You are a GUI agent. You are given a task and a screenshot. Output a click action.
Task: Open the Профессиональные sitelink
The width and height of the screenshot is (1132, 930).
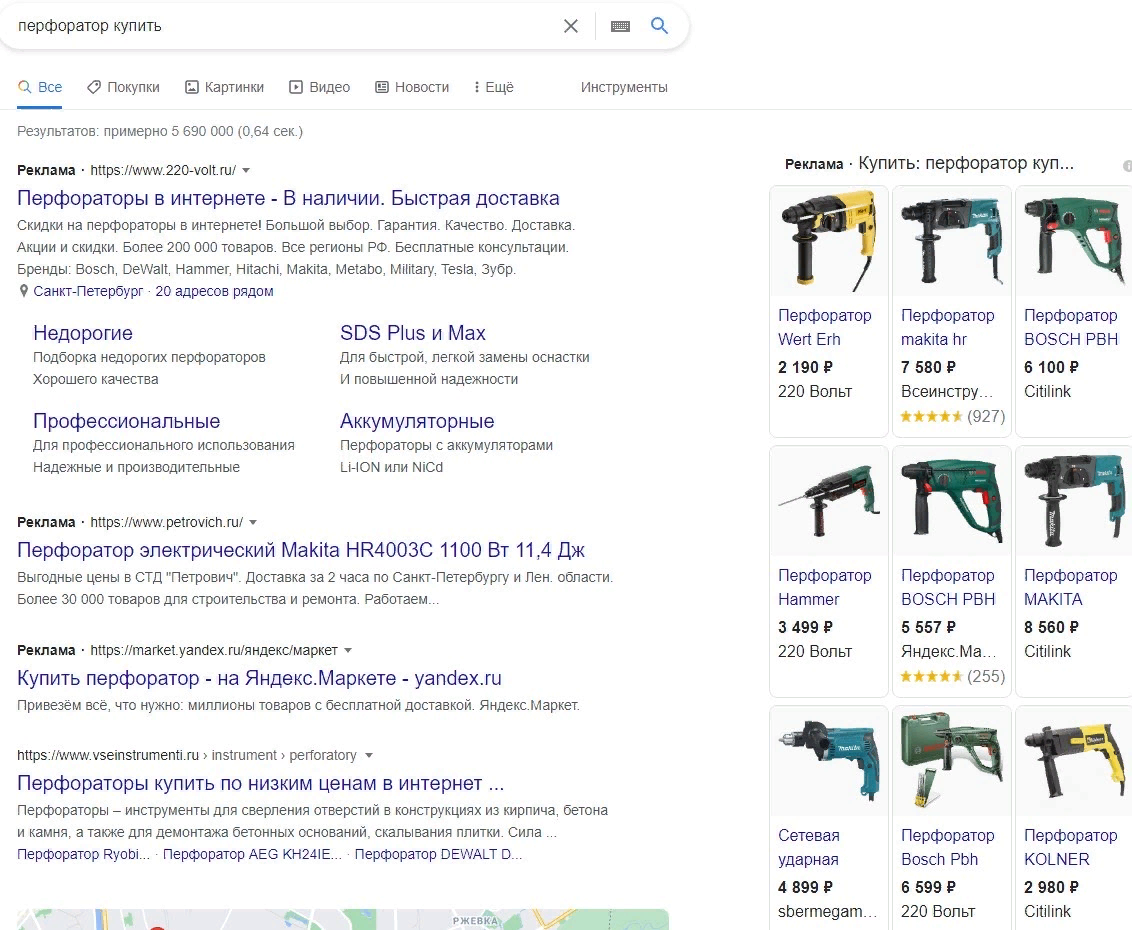click(126, 421)
